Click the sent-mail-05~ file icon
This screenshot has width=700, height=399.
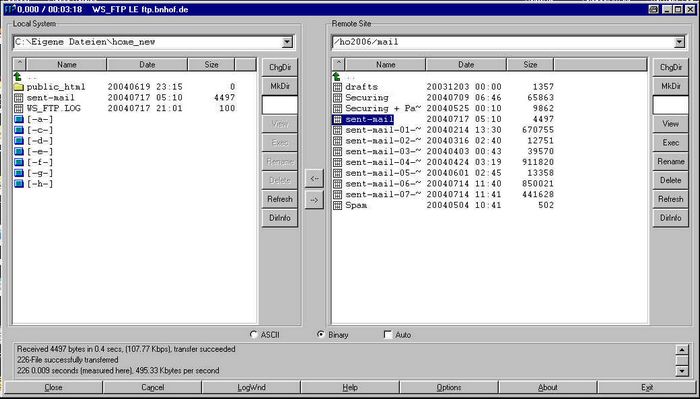(x=338, y=173)
